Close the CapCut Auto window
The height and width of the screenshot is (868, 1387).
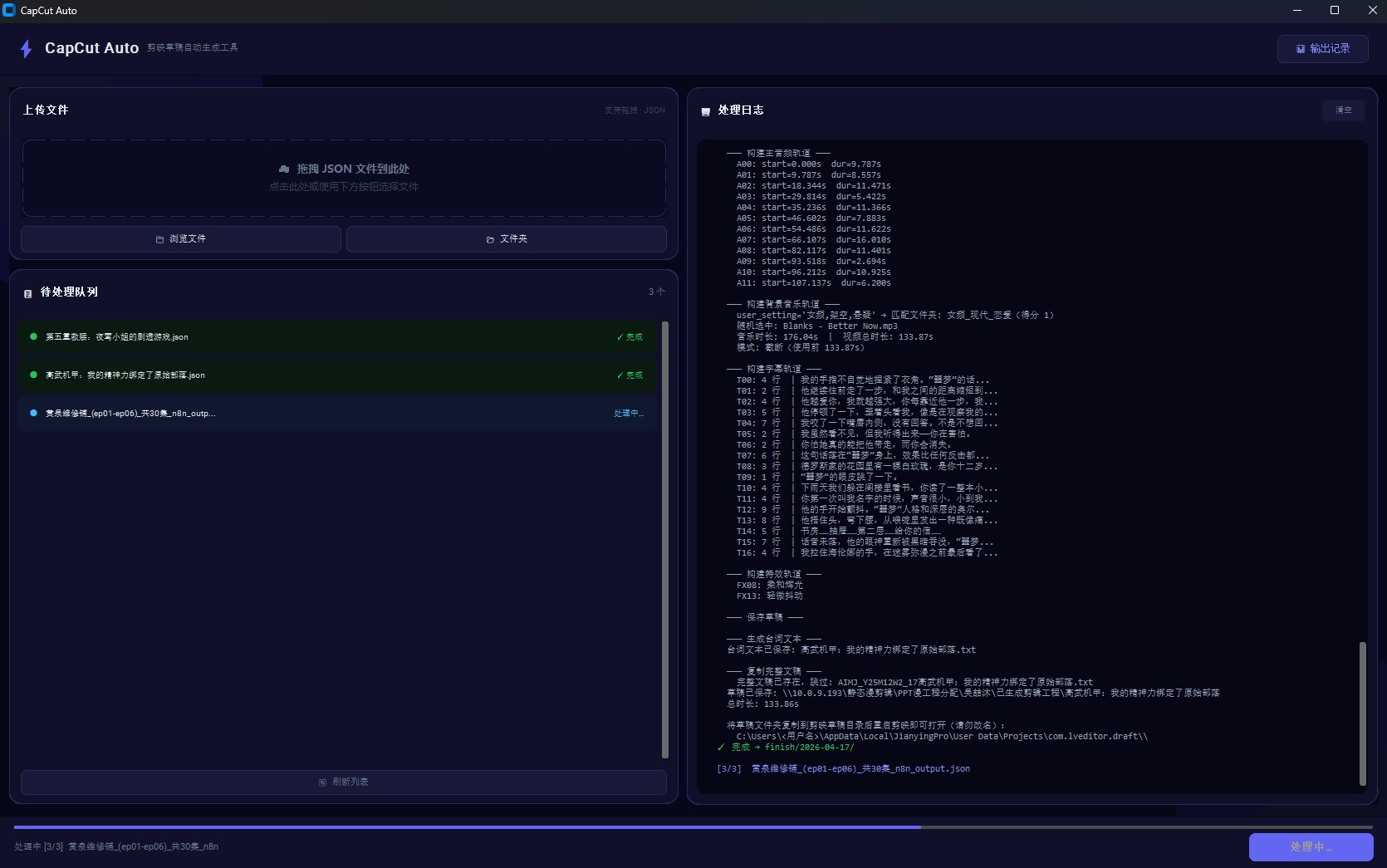coord(1372,10)
